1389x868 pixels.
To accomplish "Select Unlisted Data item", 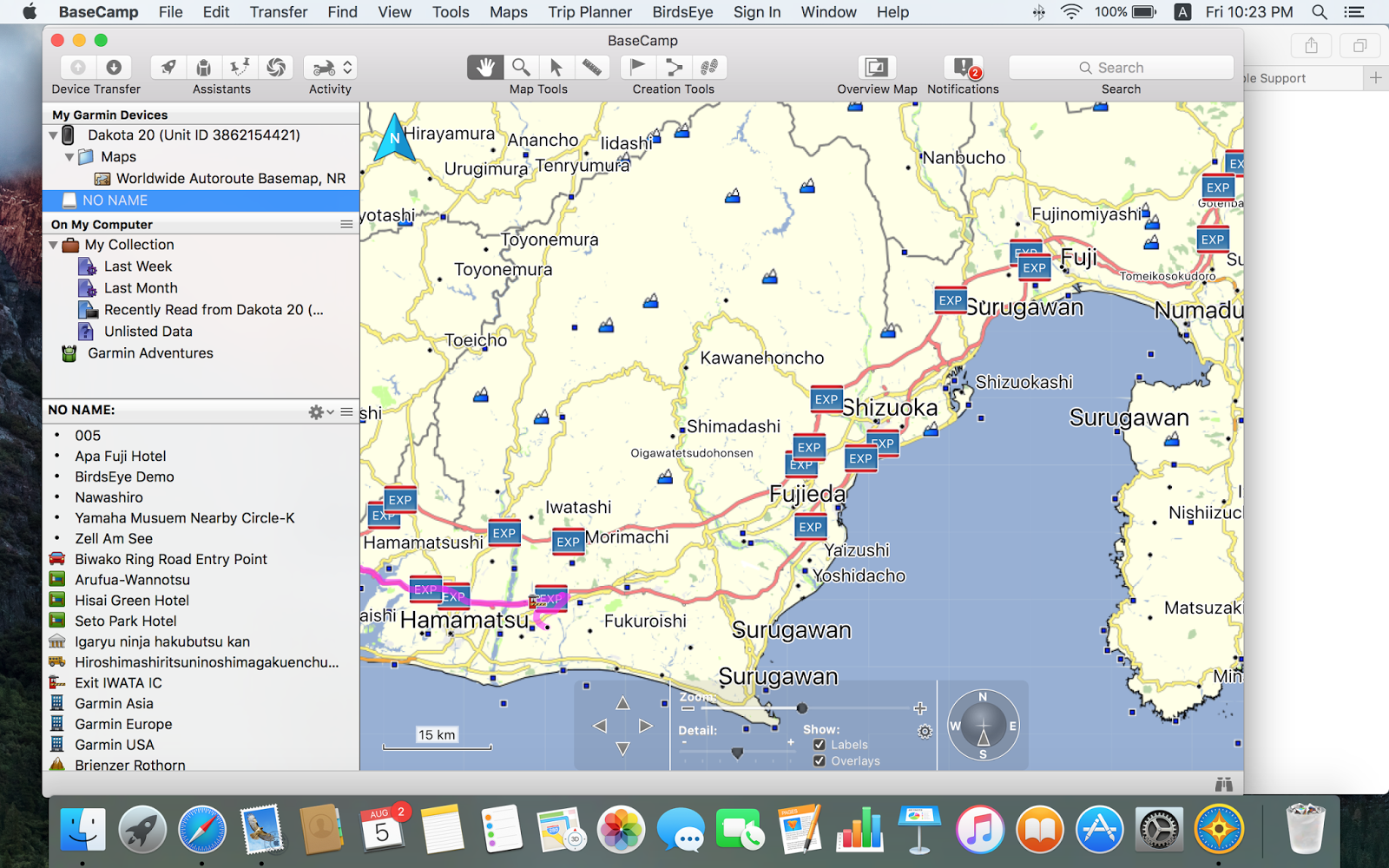I will 148,332.
